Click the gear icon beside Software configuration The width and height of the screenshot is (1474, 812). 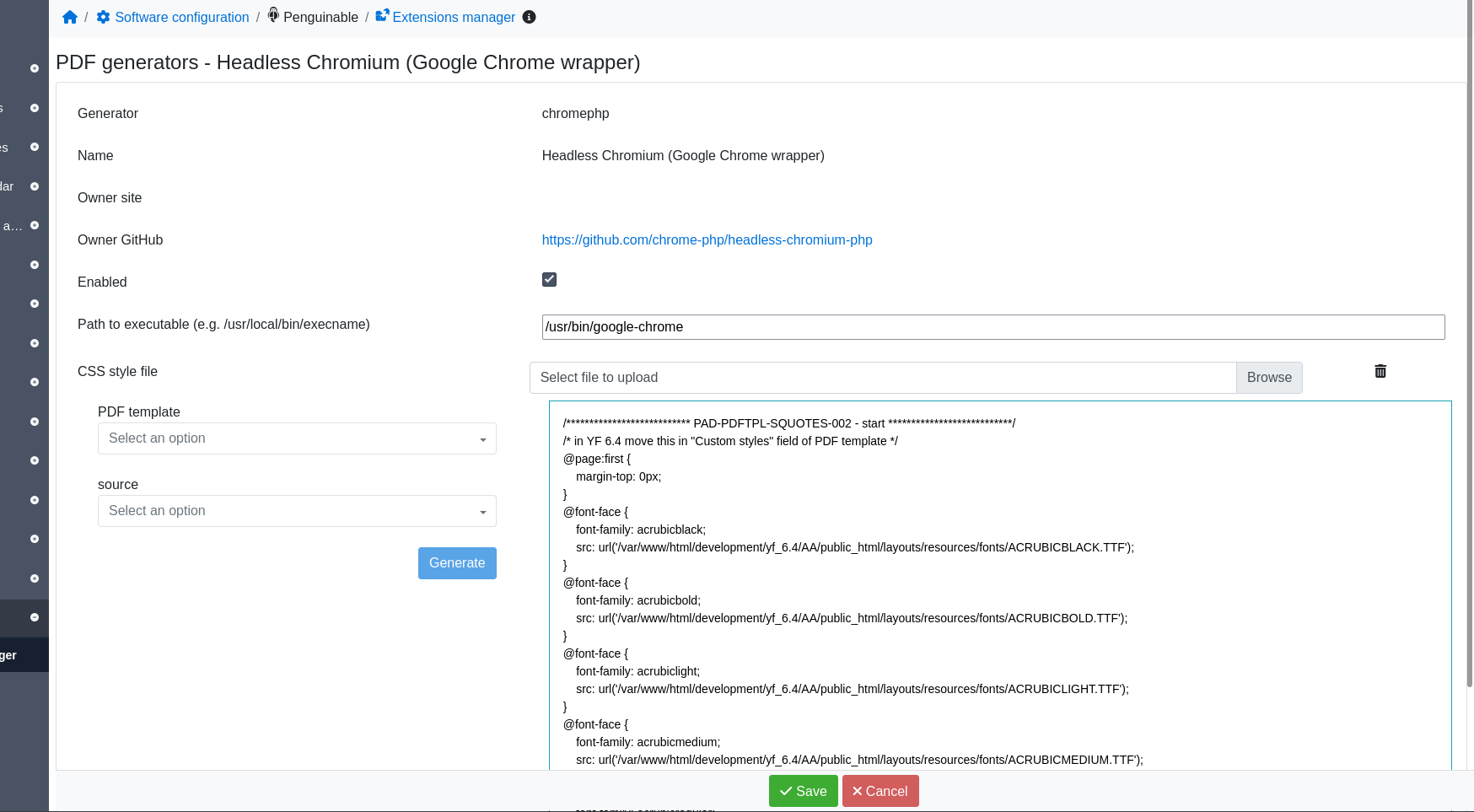[103, 17]
